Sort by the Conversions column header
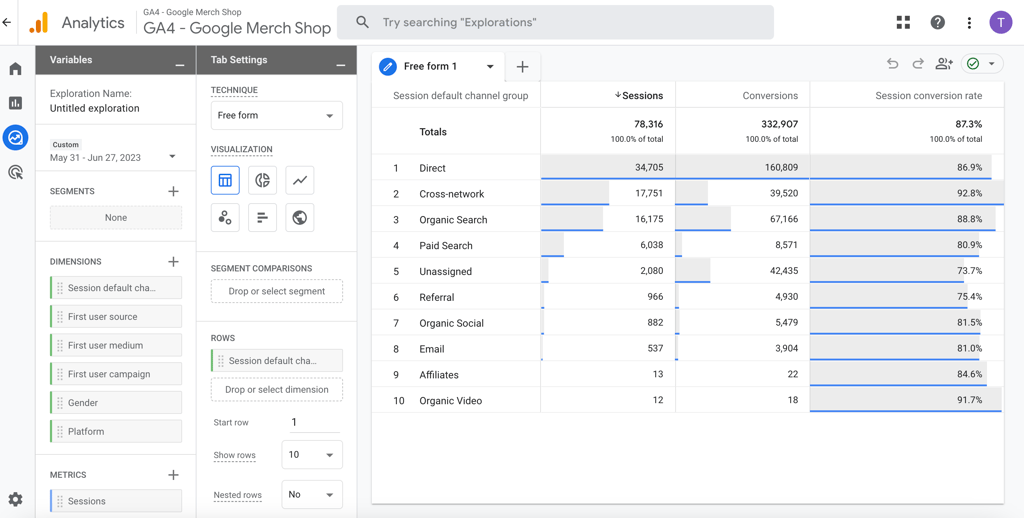 point(769,96)
